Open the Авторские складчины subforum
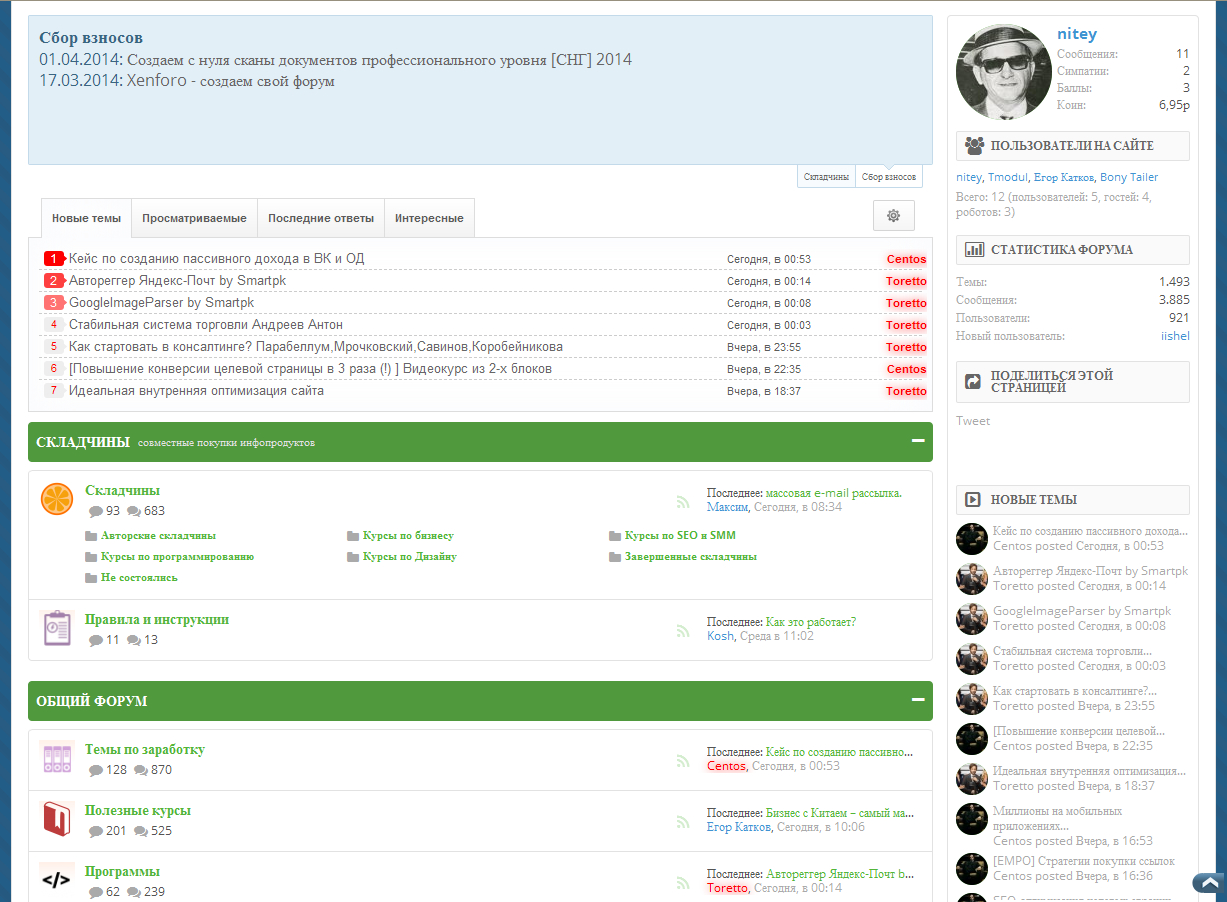 tap(158, 536)
